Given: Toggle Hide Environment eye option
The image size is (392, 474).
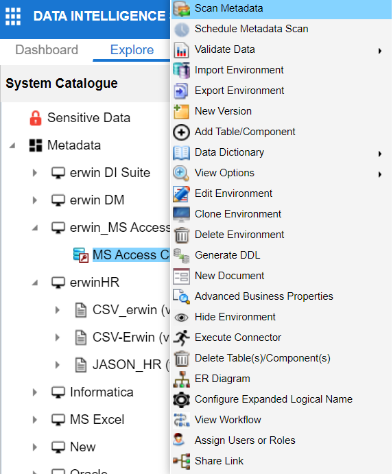Looking at the screenshot, I should coord(225,317).
